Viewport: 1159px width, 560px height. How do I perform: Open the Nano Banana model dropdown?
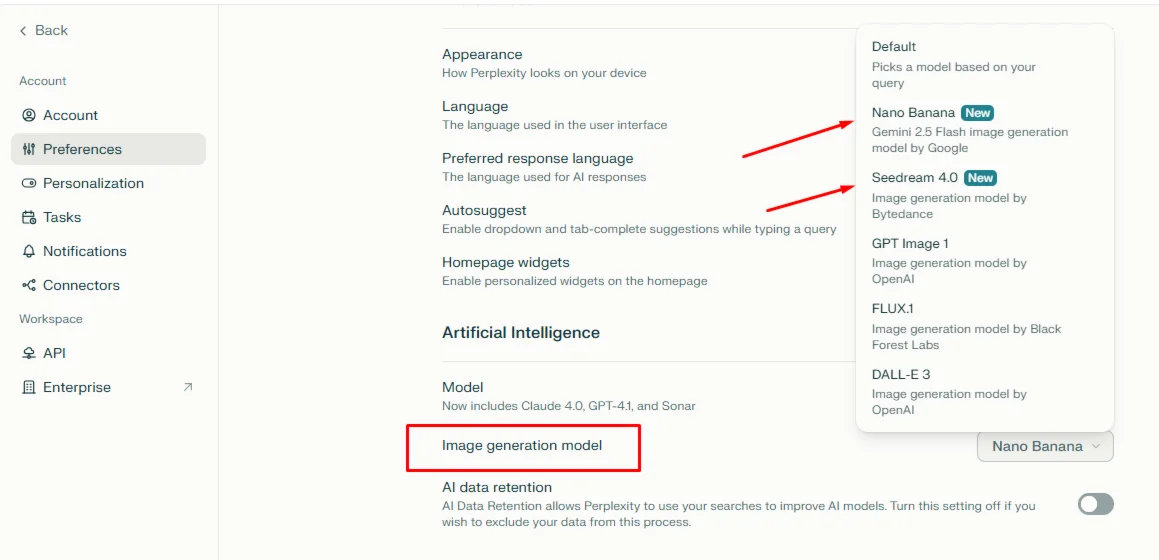click(x=1045, y=446)
